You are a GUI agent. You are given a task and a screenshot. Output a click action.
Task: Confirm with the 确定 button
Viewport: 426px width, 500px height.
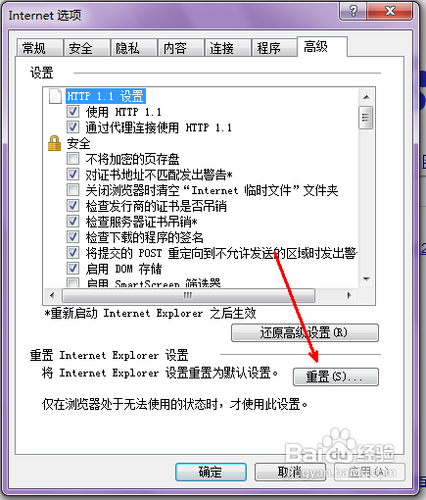[211, 472]
